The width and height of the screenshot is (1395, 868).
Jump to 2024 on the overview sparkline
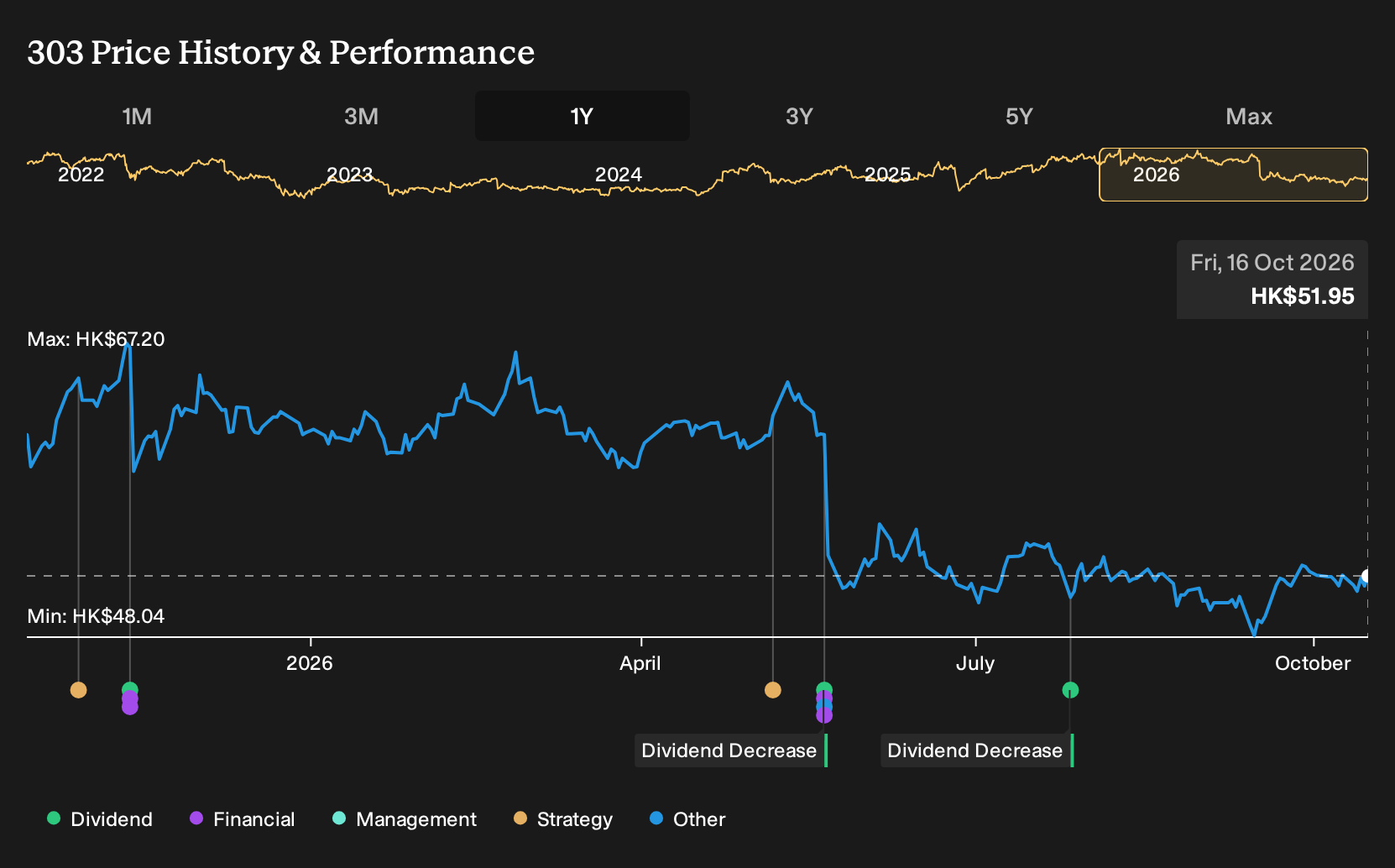[619, 175]
